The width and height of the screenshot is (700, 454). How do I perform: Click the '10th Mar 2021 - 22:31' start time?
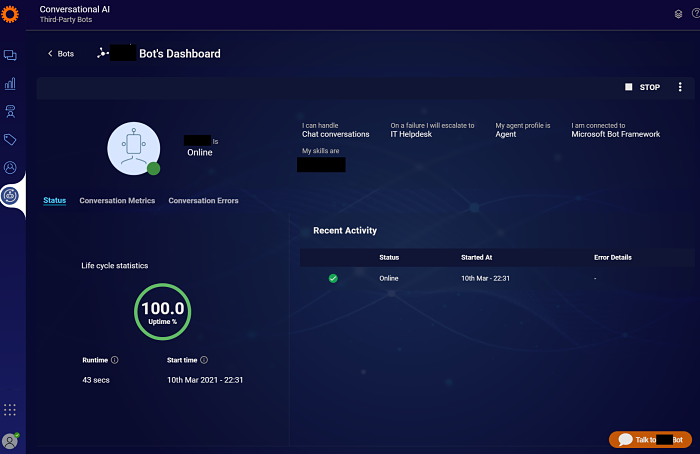(x=205, y=380)
